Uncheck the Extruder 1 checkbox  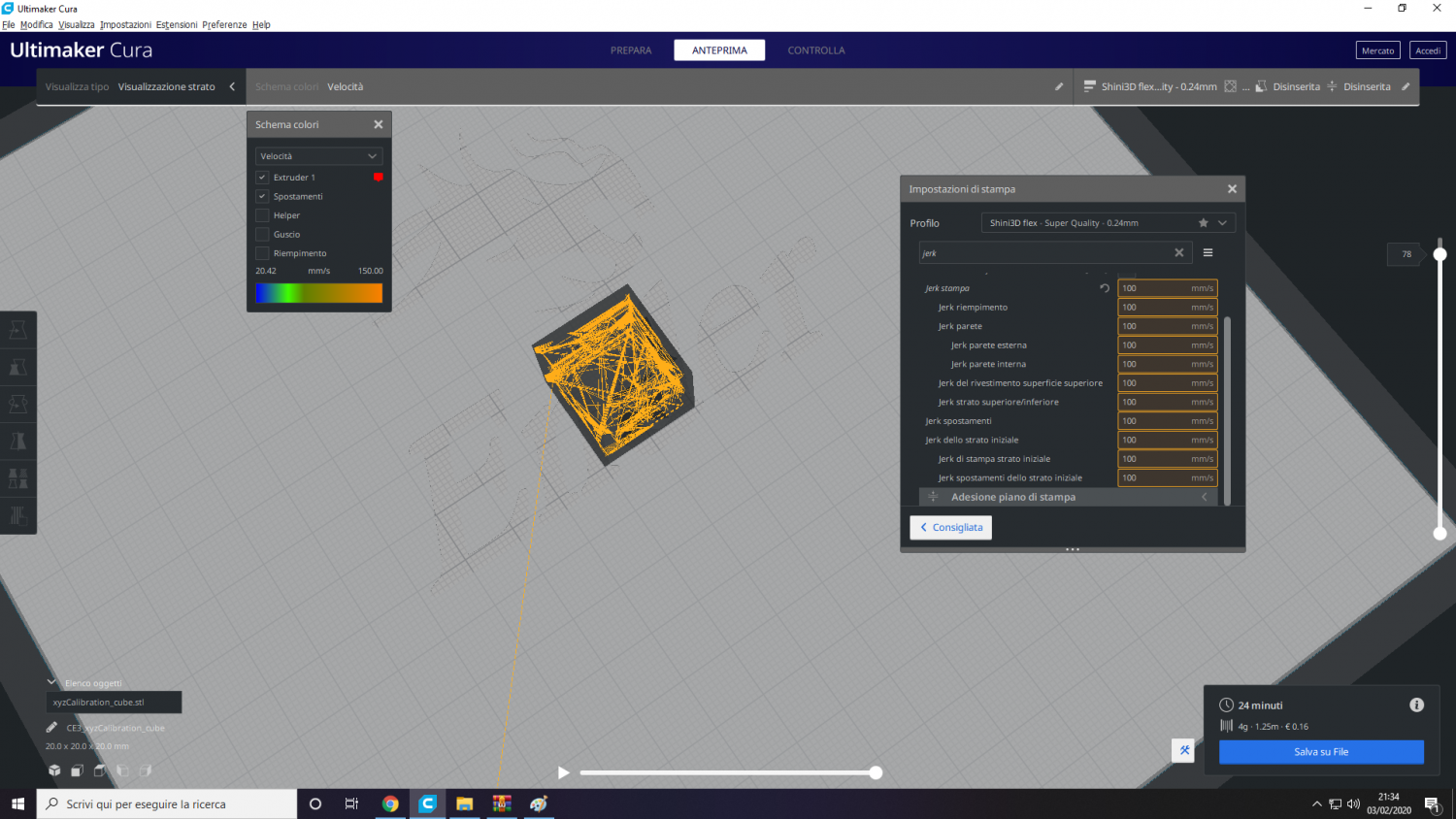click(x=262, y=178)
